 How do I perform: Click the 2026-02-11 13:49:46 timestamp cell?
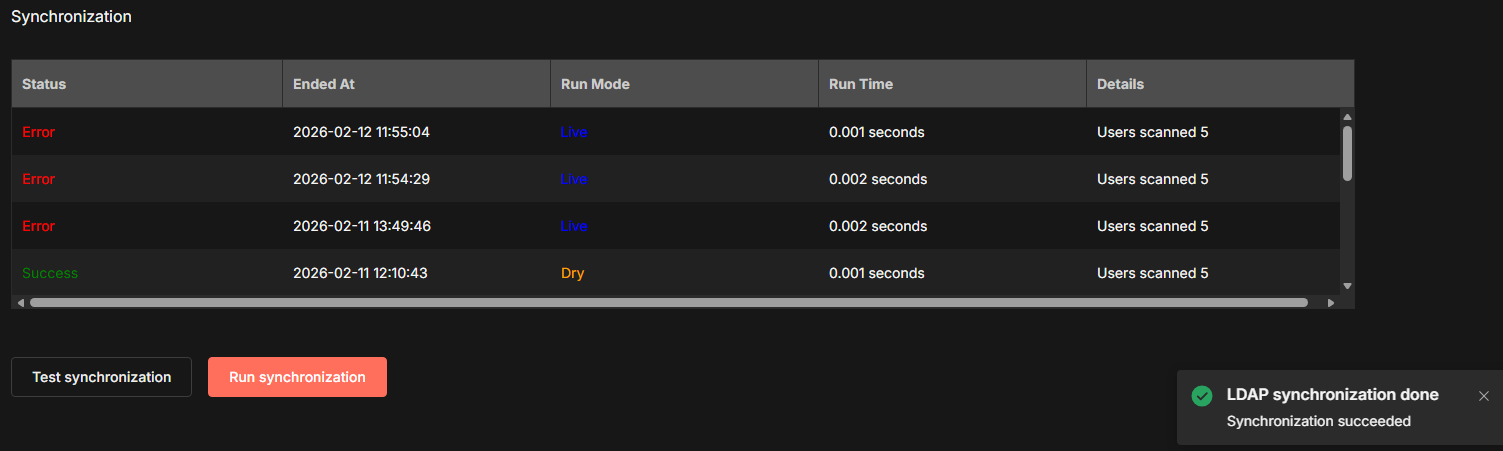362,226
